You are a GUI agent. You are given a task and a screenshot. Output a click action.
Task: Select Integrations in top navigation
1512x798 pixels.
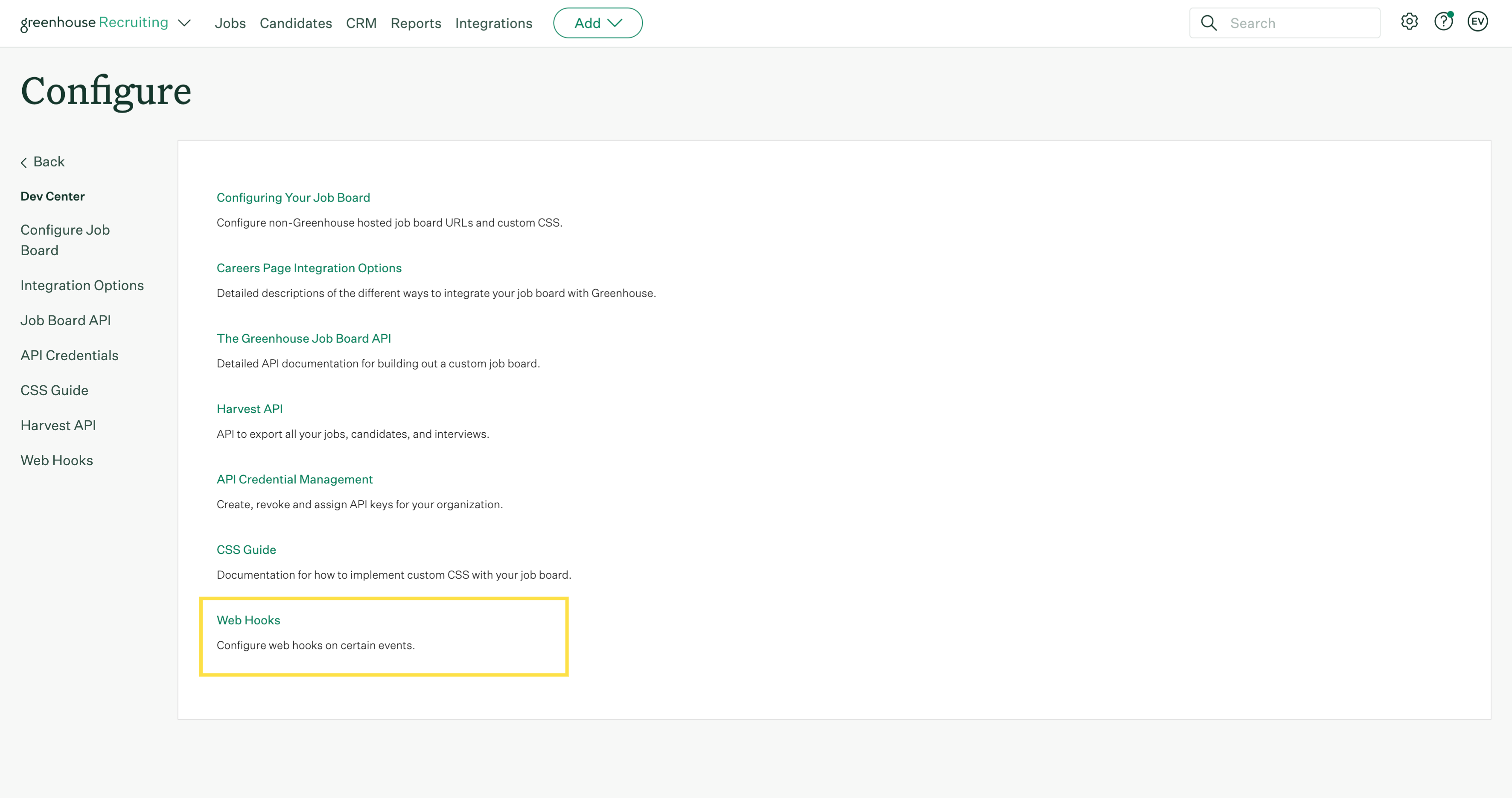coord(493,23)
